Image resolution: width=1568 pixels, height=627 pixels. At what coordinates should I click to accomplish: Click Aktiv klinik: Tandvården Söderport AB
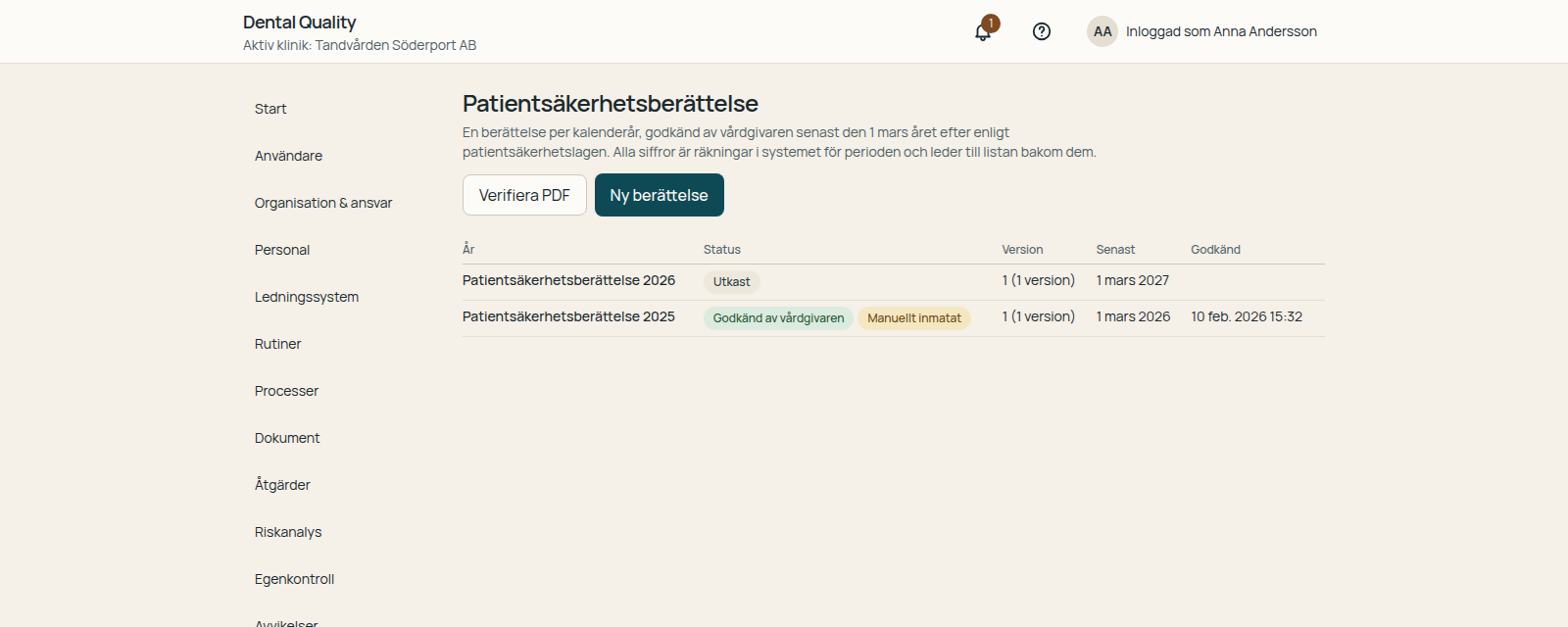[x=360, y=45]
